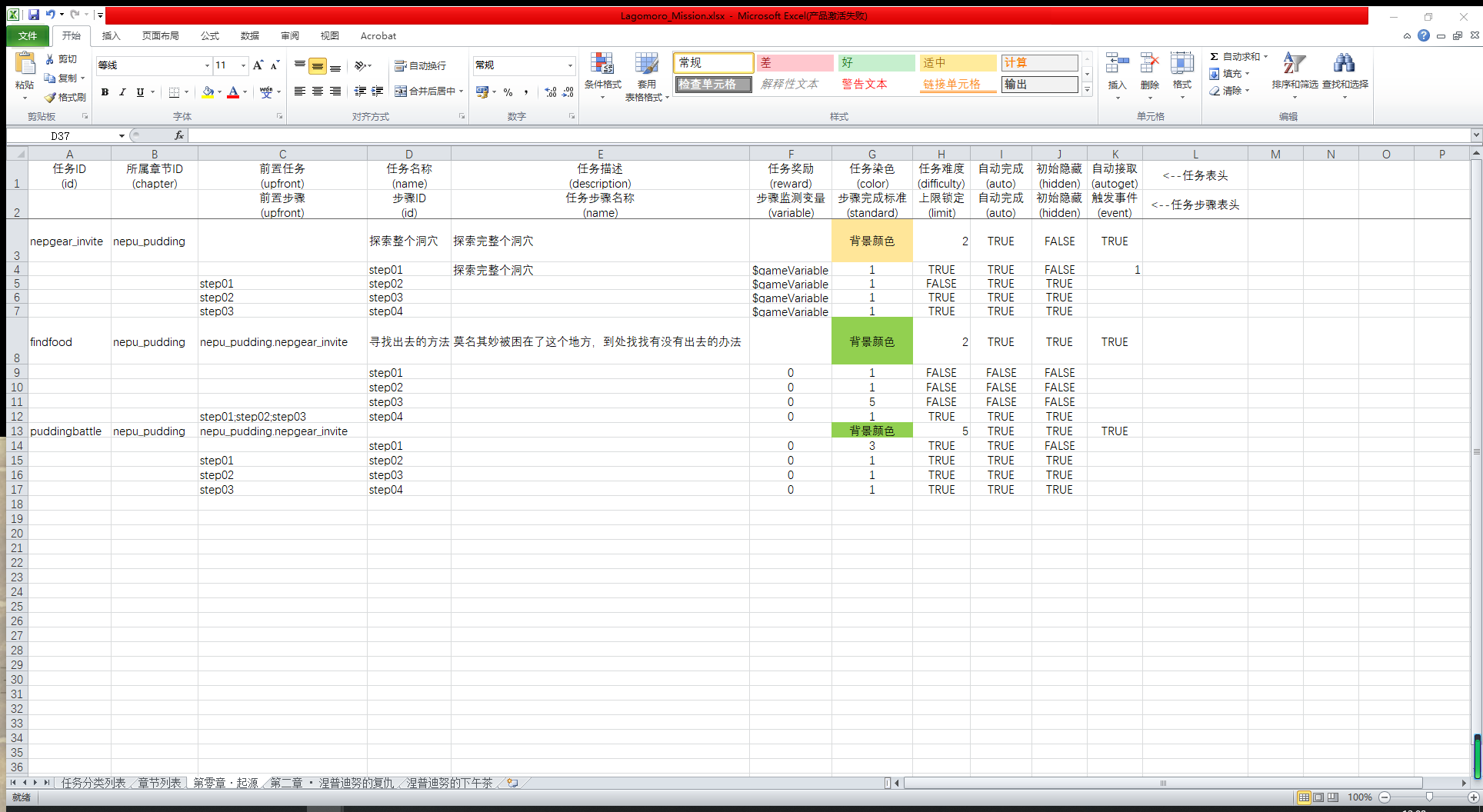This screenshot has width=1483, height=812.
Task: Click the Save icon in quick access toolbar
Action: (x=34, y=15)
